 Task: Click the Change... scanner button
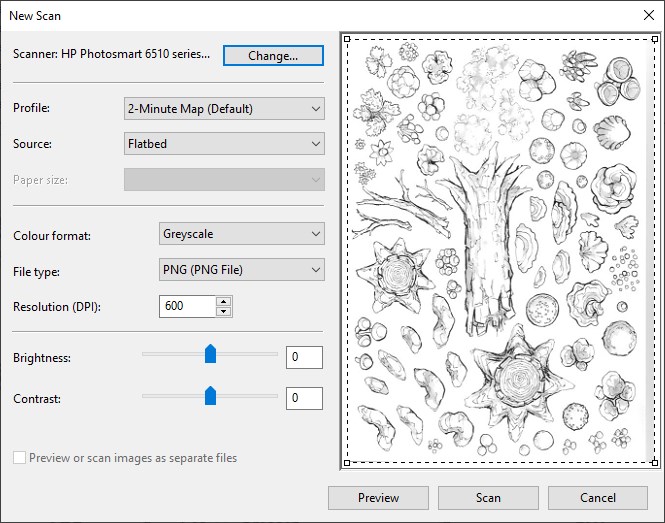272,56
